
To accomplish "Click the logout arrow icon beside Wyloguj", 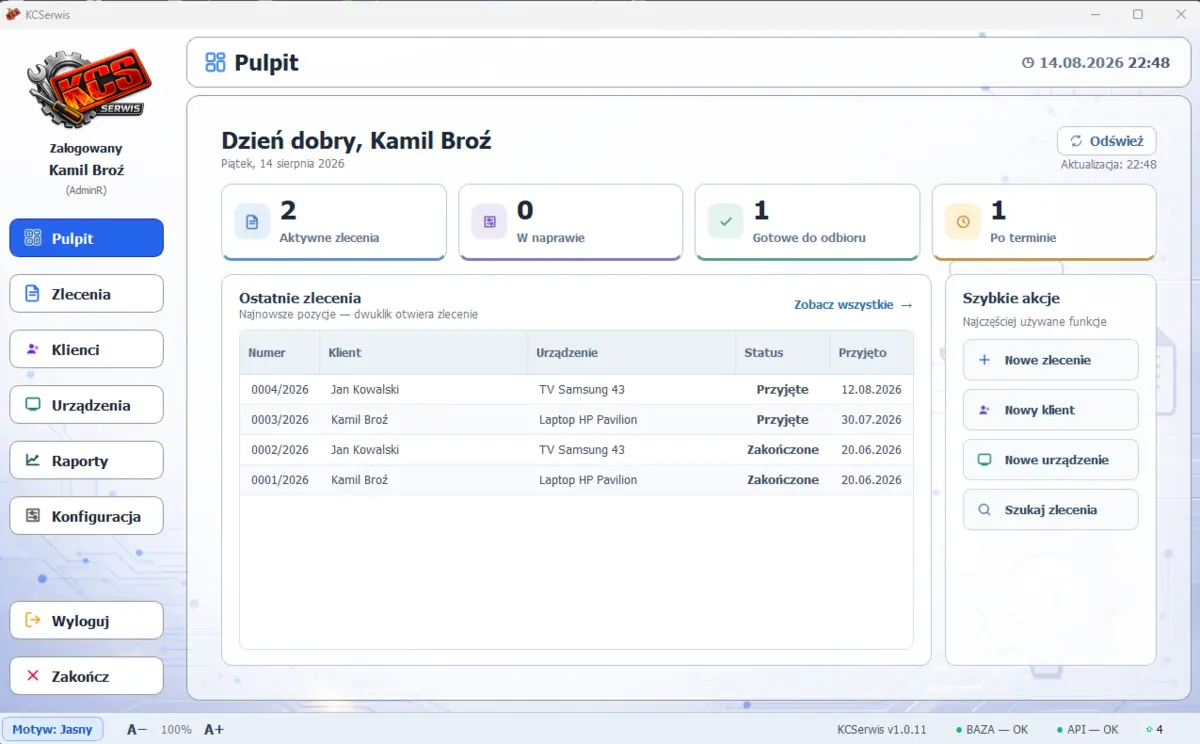I will pos(32,620).
